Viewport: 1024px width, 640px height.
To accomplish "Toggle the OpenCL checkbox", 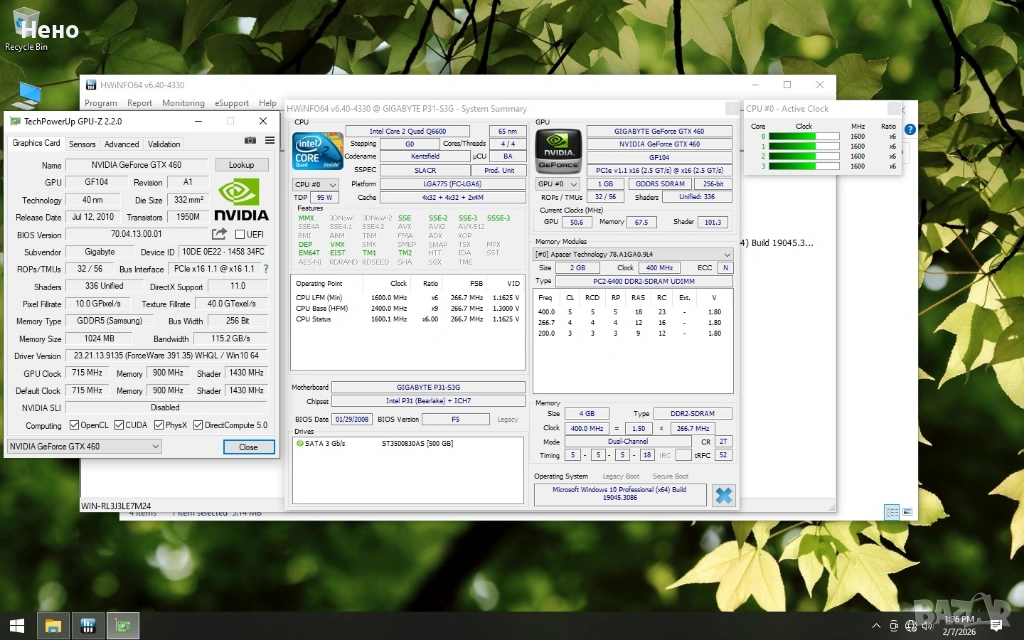I will pyautogui.click(x=75, y=425).
